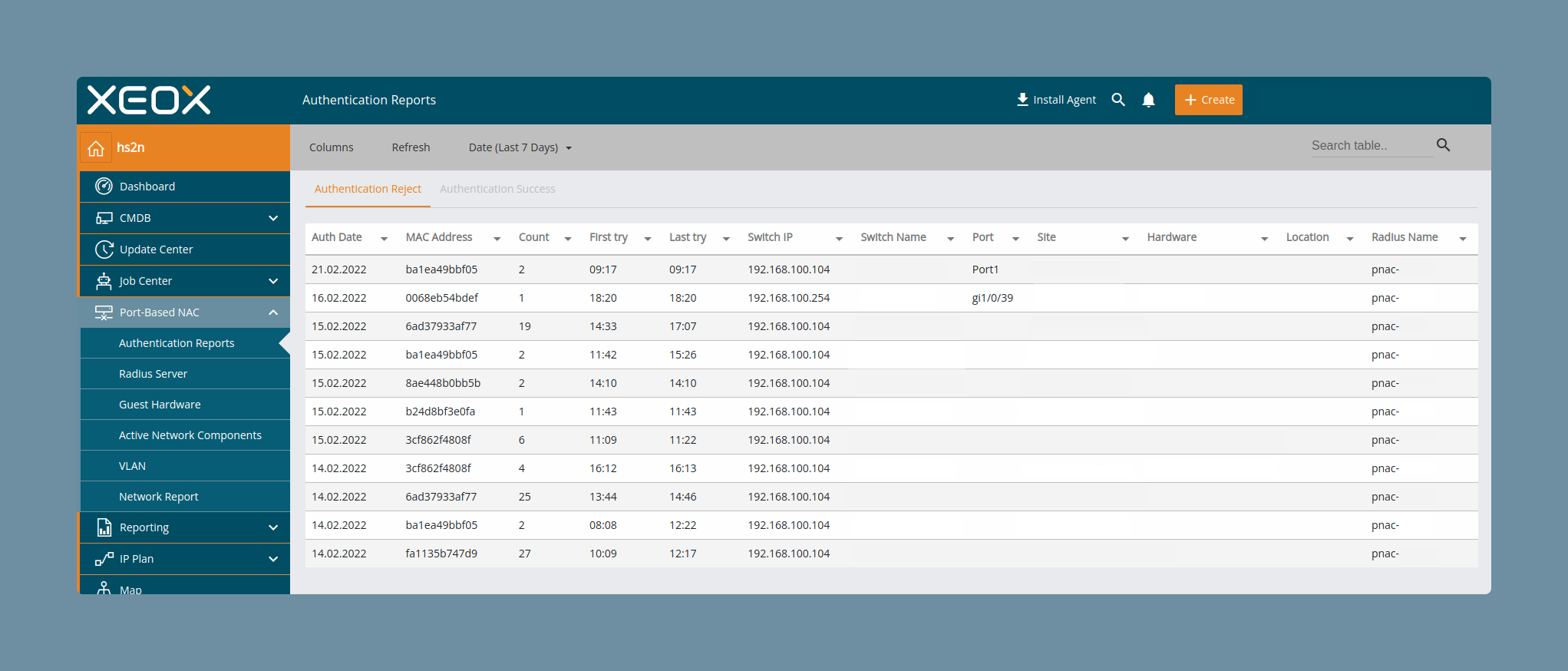
Task: Open the Radius Name column dropdown arrow
Action: coord(1463,239)
